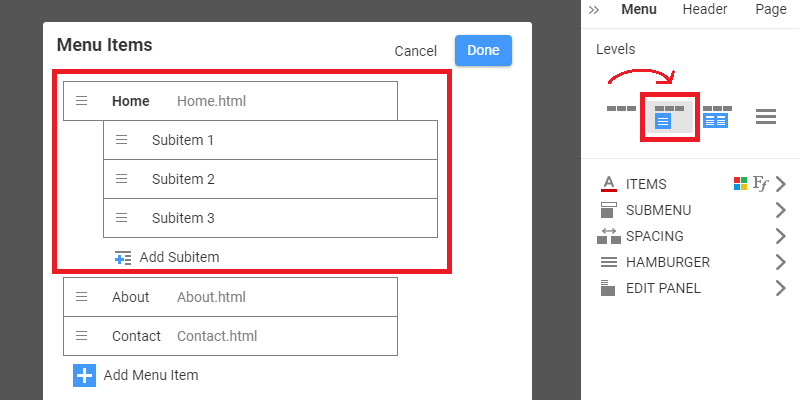Click the drag handle icon on Subitem 2

[121, 179]
